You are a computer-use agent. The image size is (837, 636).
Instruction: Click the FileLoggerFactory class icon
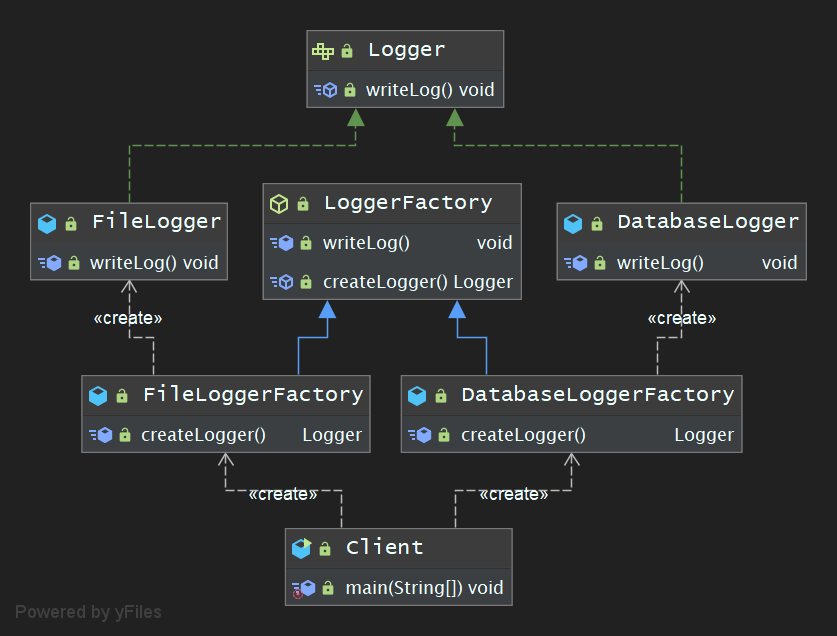98,395
